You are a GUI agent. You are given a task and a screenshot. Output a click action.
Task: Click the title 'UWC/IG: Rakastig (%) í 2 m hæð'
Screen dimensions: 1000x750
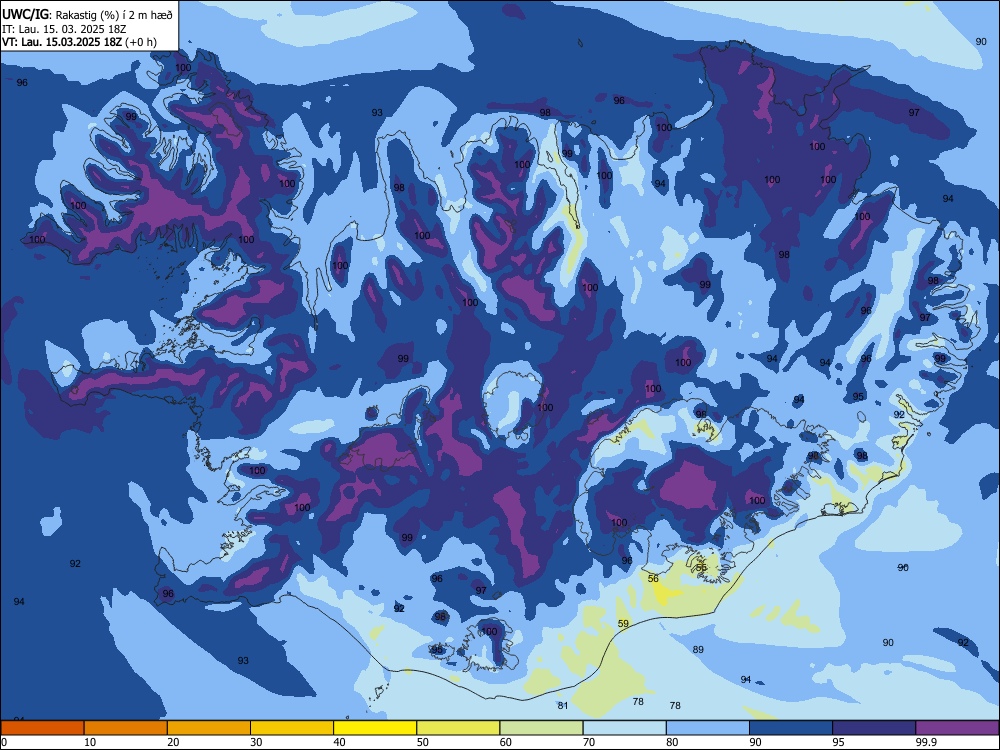pyautogui.click(x=87, y=14)
